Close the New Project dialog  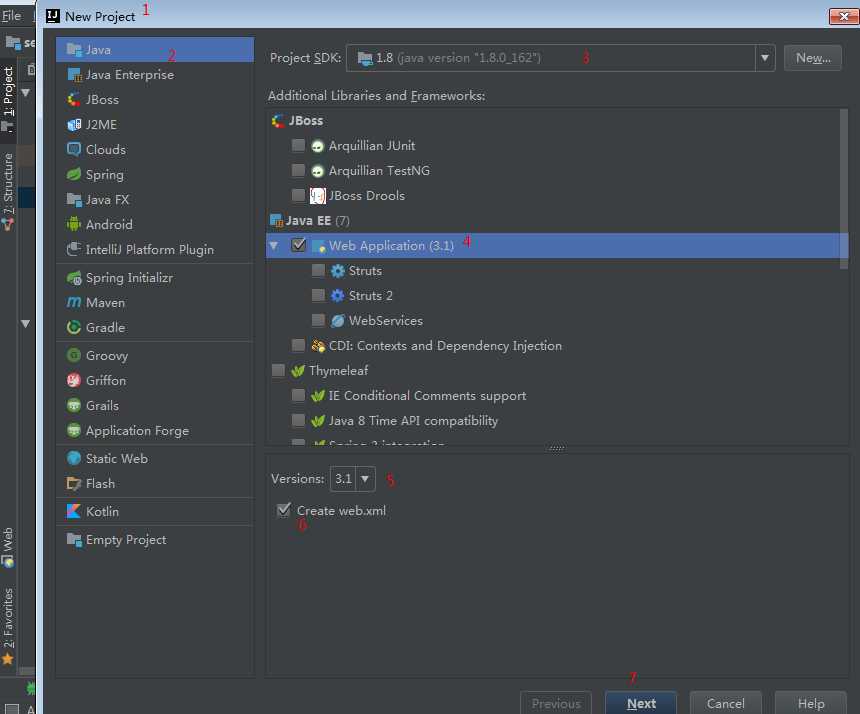pos(844,16)
